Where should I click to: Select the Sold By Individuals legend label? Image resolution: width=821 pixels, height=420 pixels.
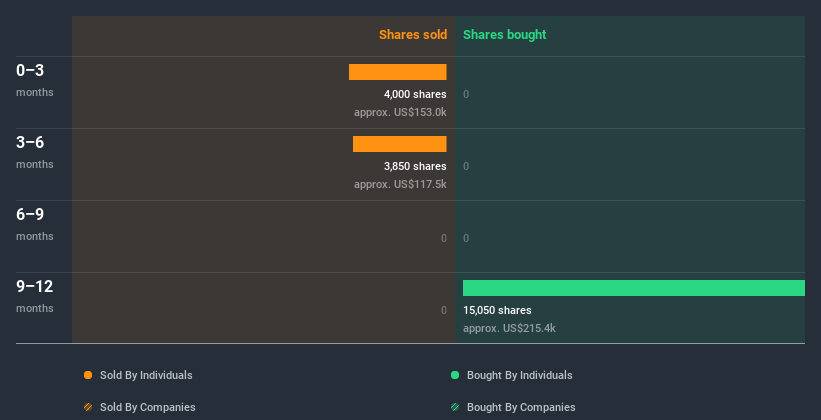[x=146, y=375]
